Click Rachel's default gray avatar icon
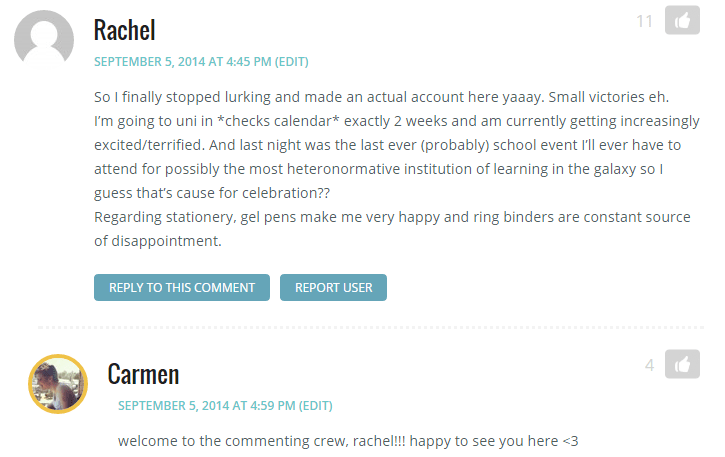The height and width of the screenshot is (457, 725). point(43,40)
